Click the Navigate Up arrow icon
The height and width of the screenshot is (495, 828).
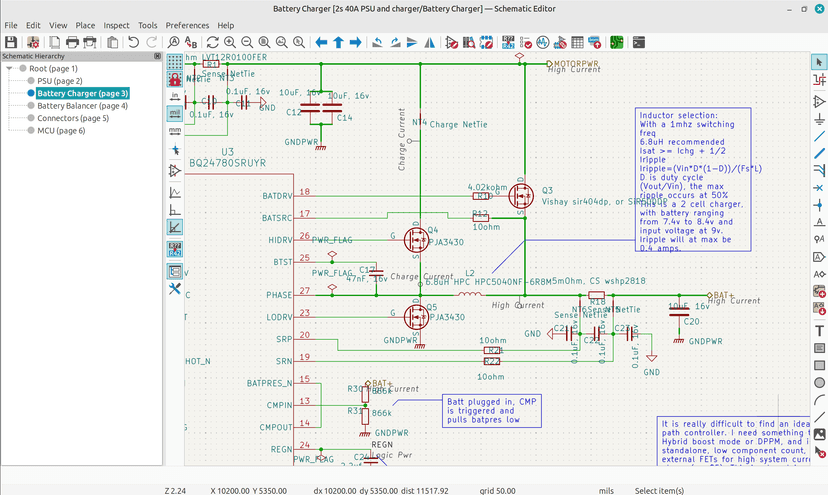(x=339, y=42)
